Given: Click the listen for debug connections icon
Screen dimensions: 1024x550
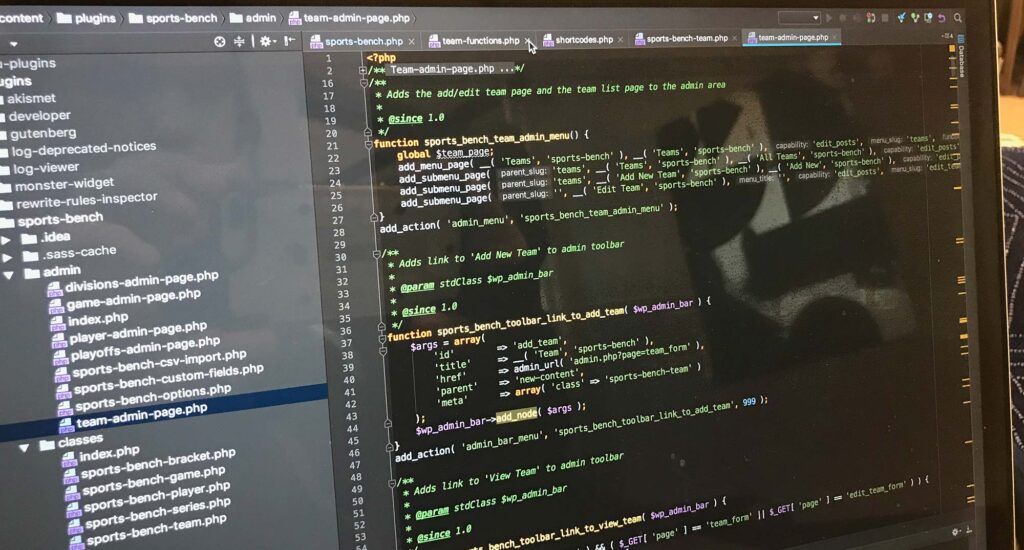Looking at the screenshot, I should pos(871,18).
